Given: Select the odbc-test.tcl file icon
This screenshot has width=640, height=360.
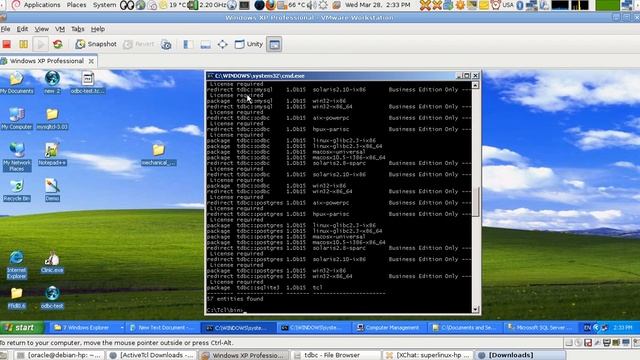Looking at the screenshot, I should (87, 82).
